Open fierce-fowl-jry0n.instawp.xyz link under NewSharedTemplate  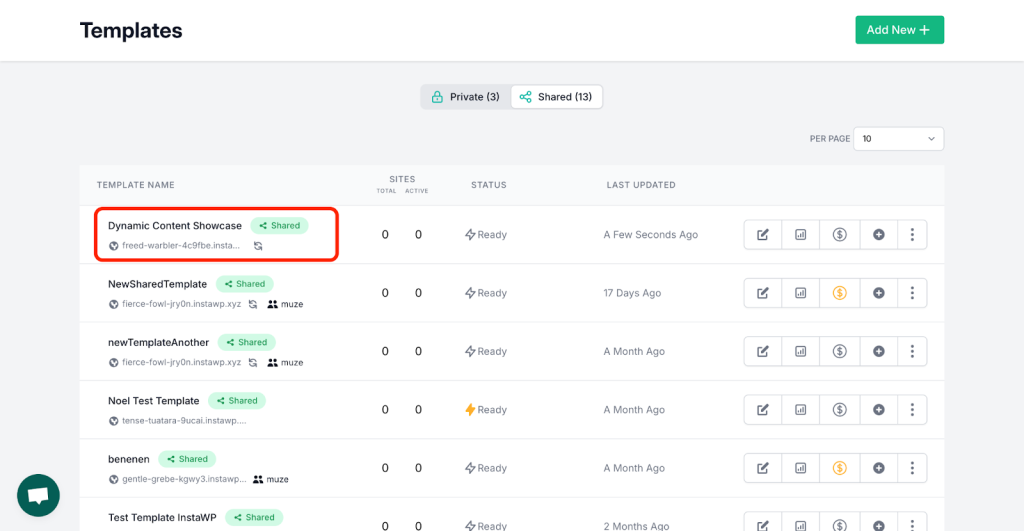[x=181, y=304]
